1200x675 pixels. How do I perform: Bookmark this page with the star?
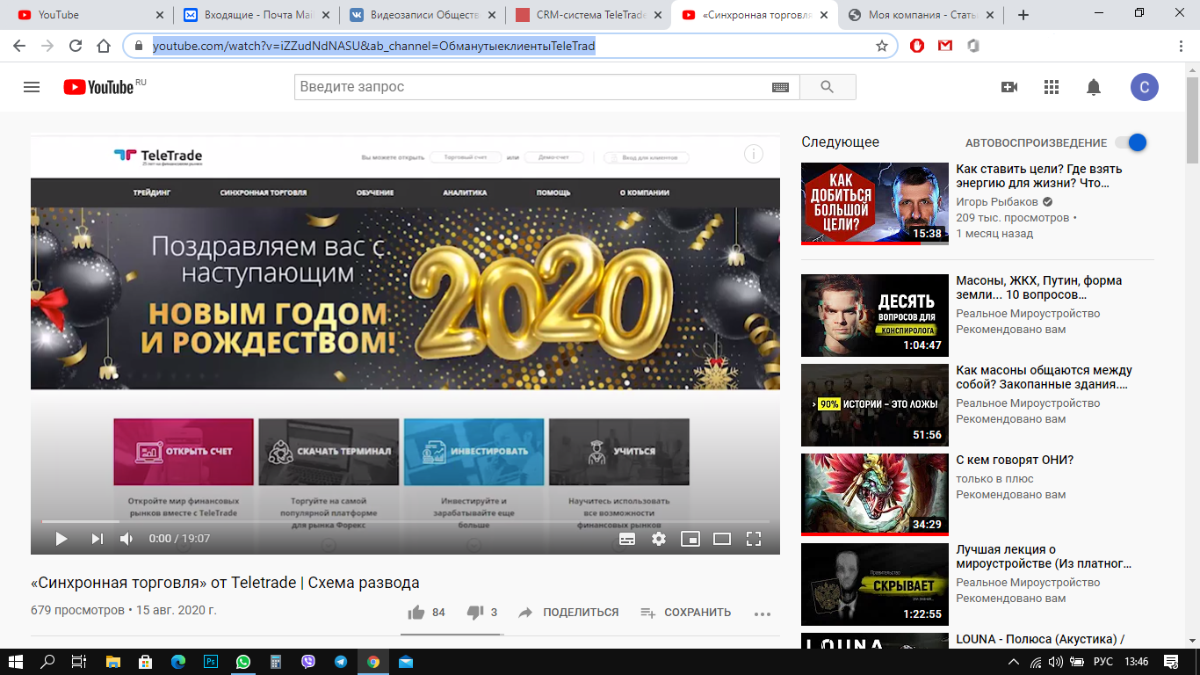(882, 46)
